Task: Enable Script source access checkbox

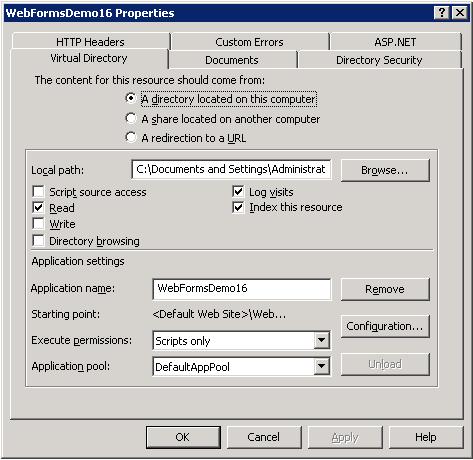Action: (38, 192)
